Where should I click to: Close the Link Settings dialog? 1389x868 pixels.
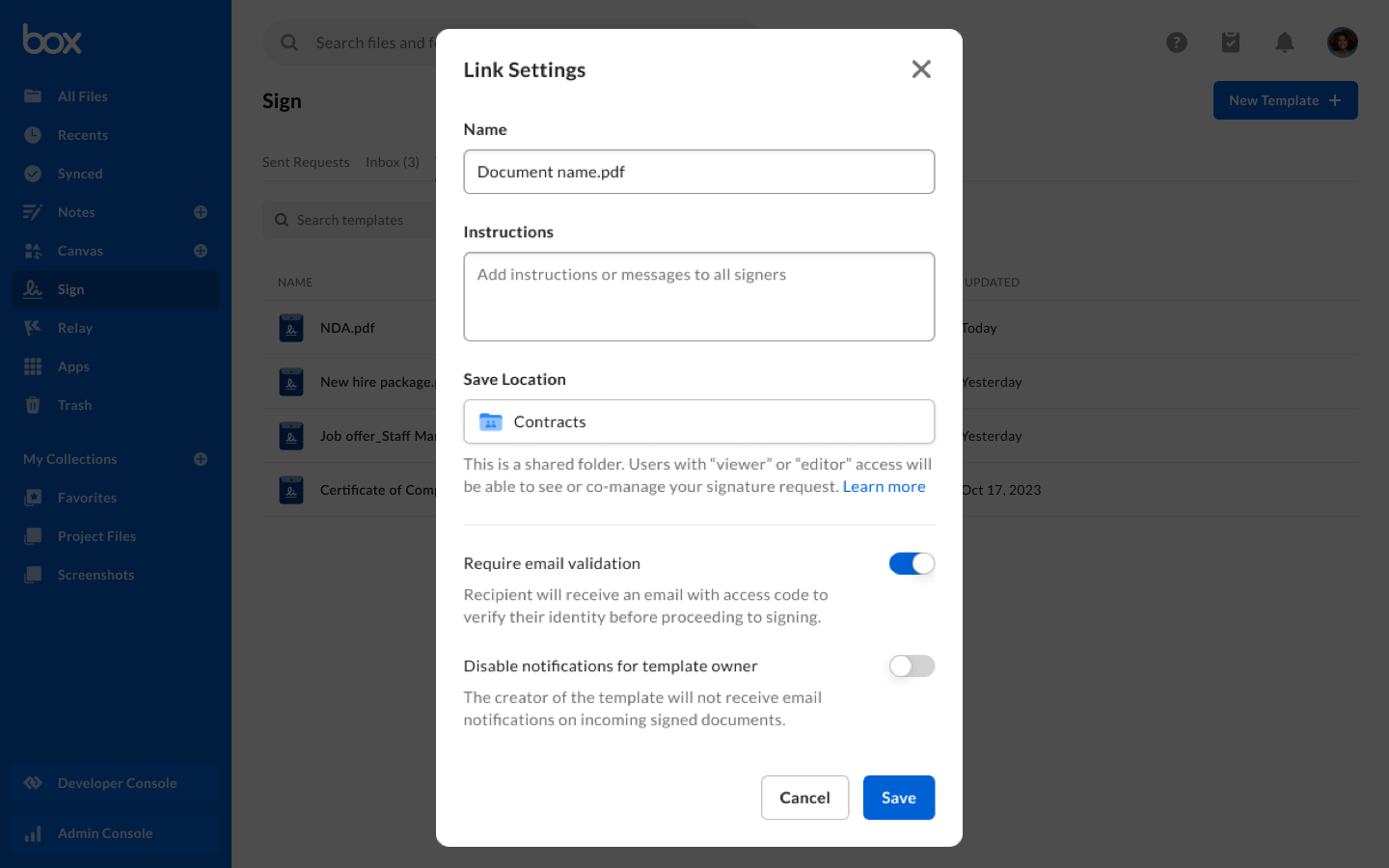pos(921,69)
